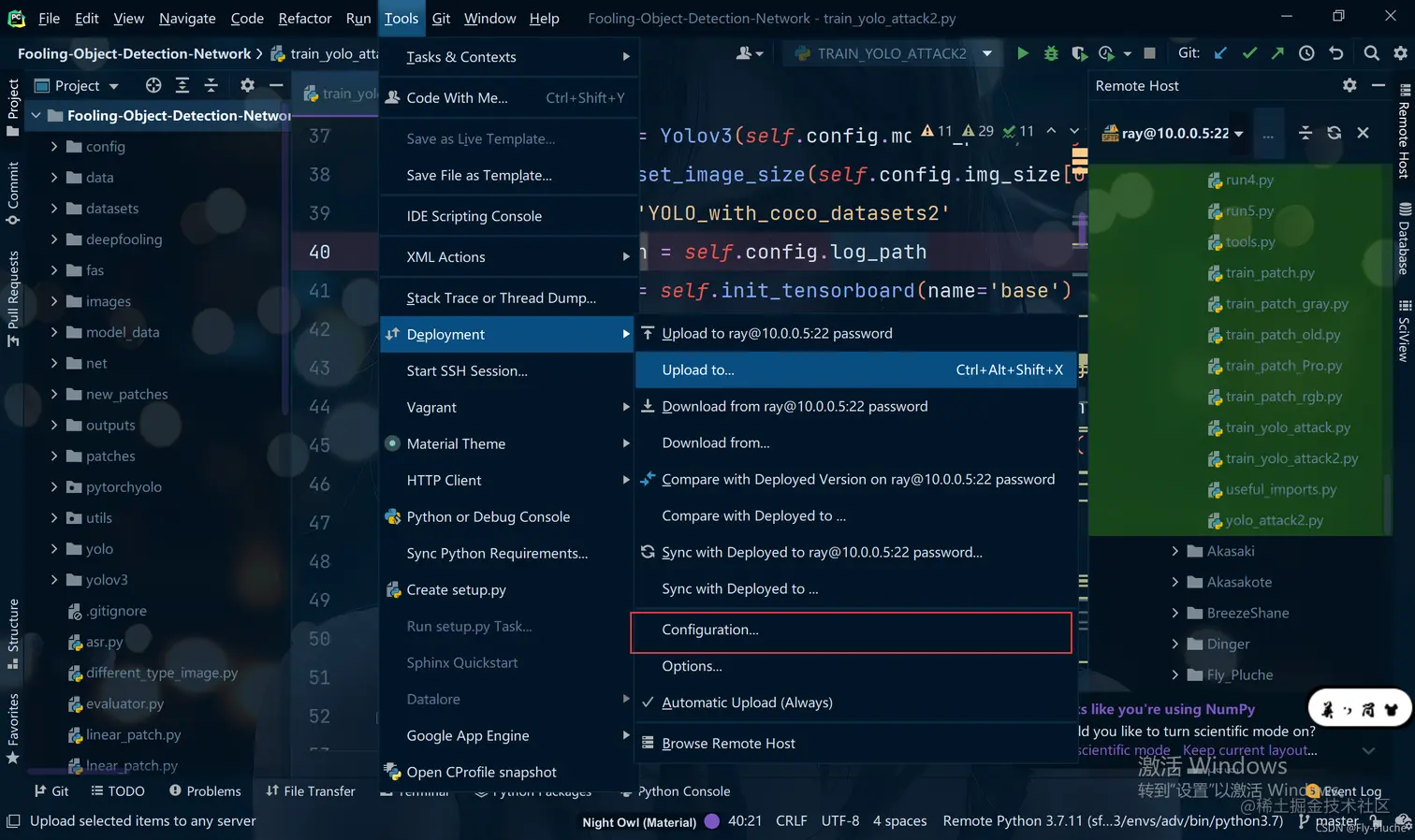The width and height of the screenshot is (1415, 840).
Task: Collapse the Fooling-Object-Detection-Network root node
Action: [36, 116]
